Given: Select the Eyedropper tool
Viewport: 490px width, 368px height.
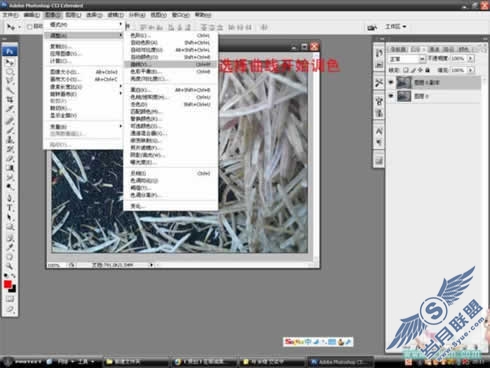Looking at the screenshot, I should pyautogui.click(x=10, y=247).
